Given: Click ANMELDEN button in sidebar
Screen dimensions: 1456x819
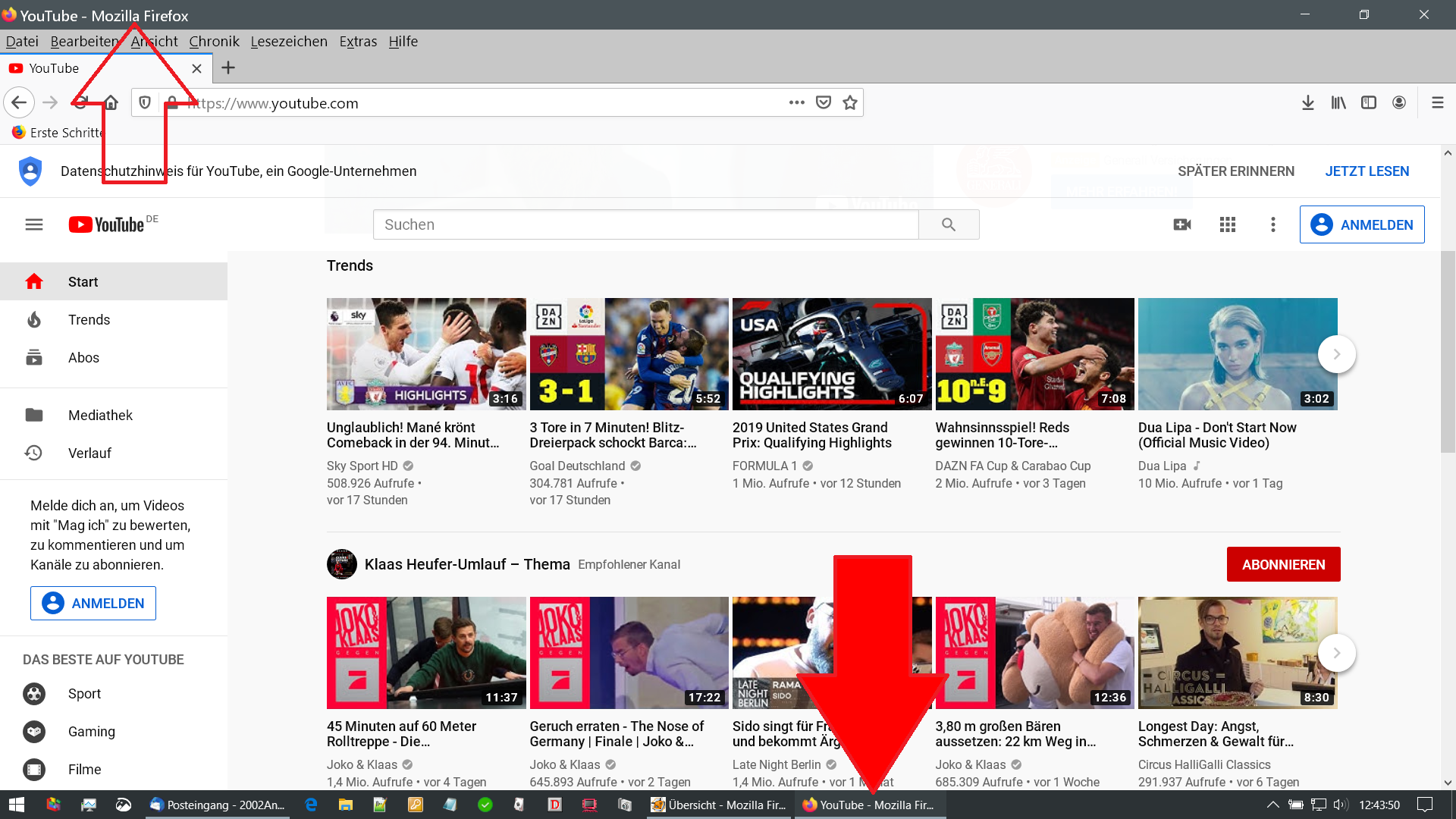Looking at the screenshot, I should point(93,603).
